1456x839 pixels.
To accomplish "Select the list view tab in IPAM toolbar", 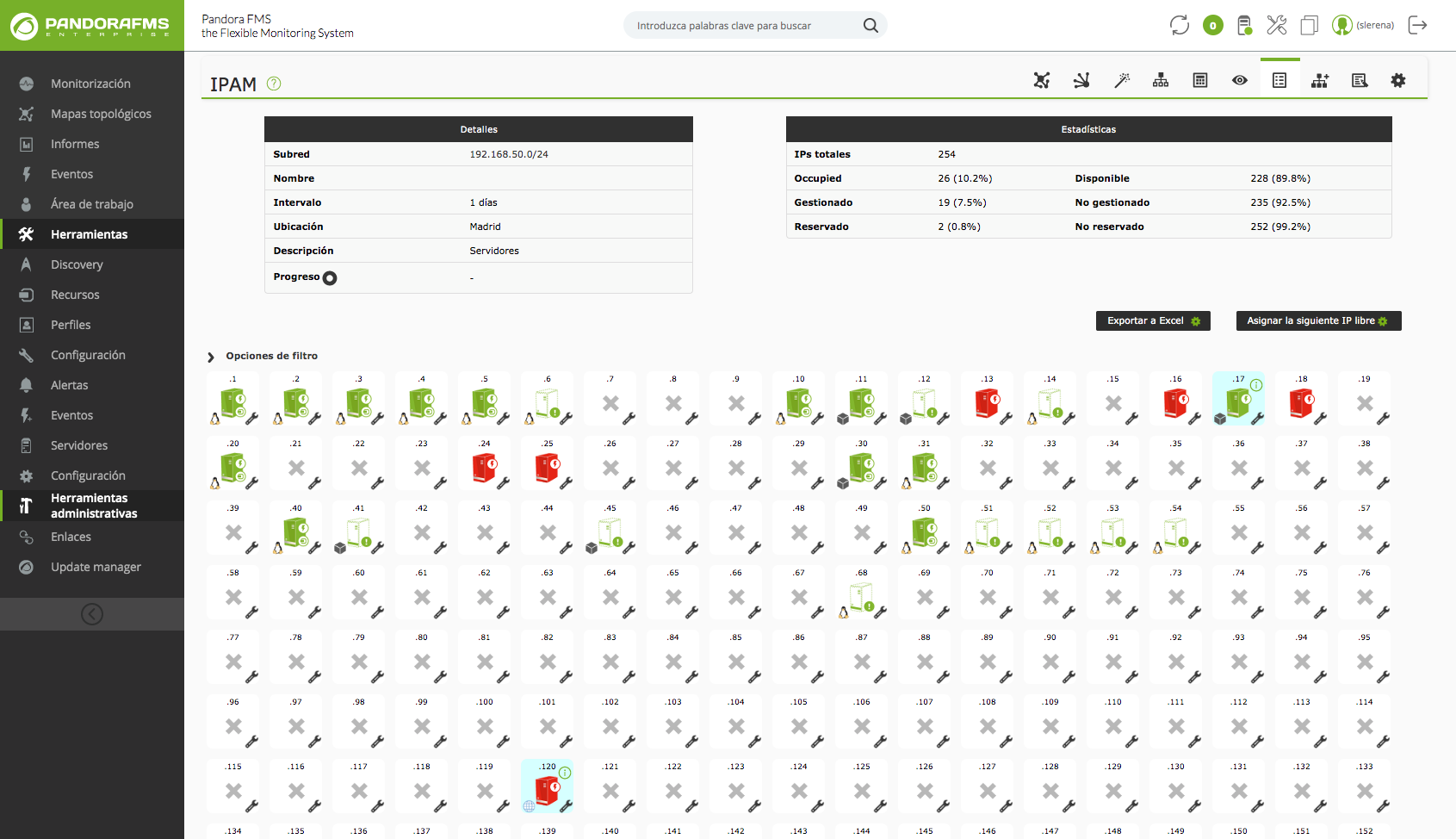I will 1279,80.
